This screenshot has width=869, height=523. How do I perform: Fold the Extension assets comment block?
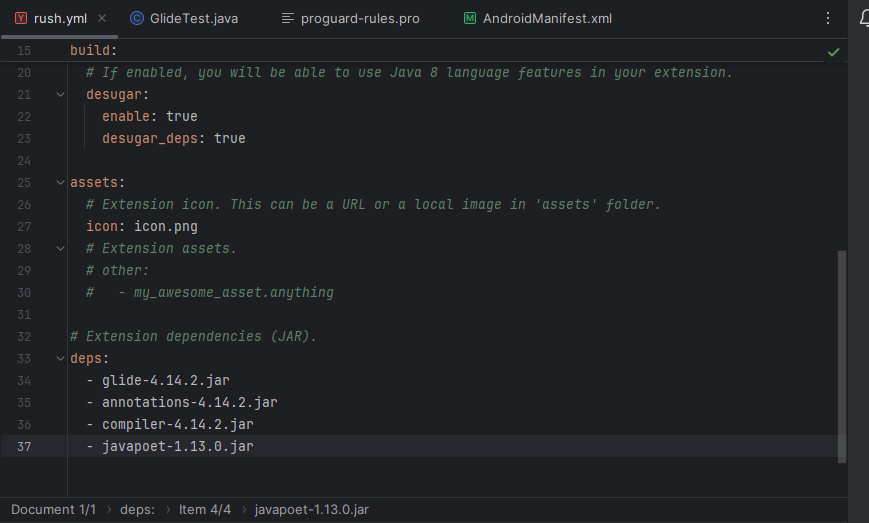tap(60, 249)
